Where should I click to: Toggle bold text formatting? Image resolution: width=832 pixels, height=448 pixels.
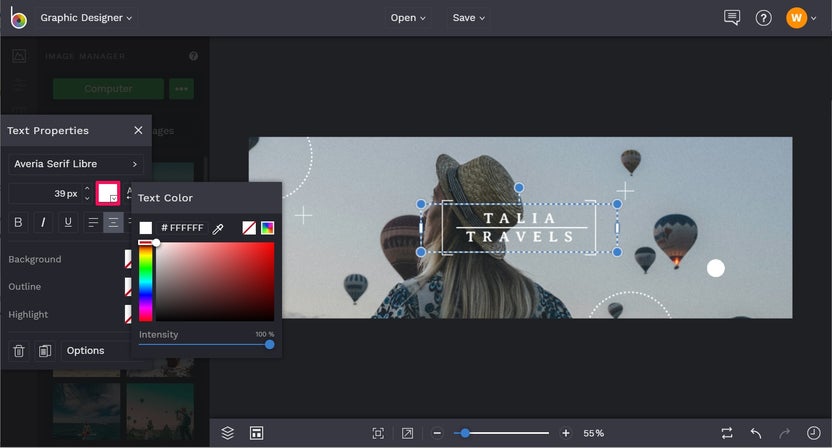(18, 222)
